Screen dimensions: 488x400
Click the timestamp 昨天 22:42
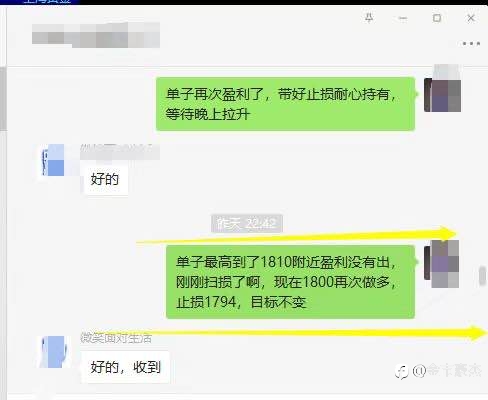click(x=247, y=223)
